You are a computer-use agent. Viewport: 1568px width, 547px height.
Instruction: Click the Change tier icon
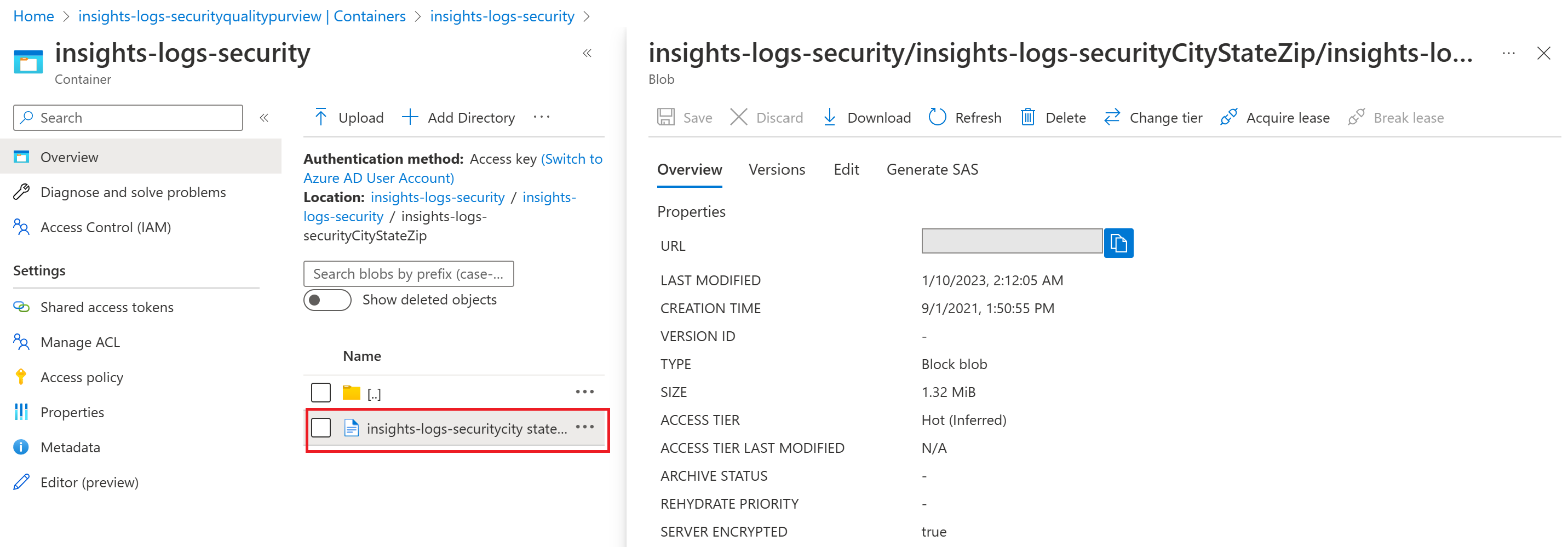point(1111,117)
